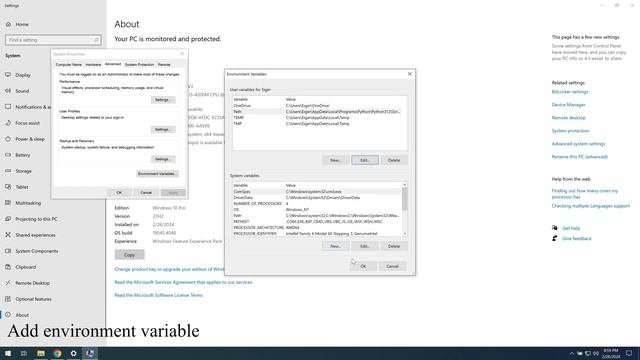Viewport: 640px width, 360px height.
Task: Open Rename this PC (advanced) link
Action: click(x=580, y=157)
